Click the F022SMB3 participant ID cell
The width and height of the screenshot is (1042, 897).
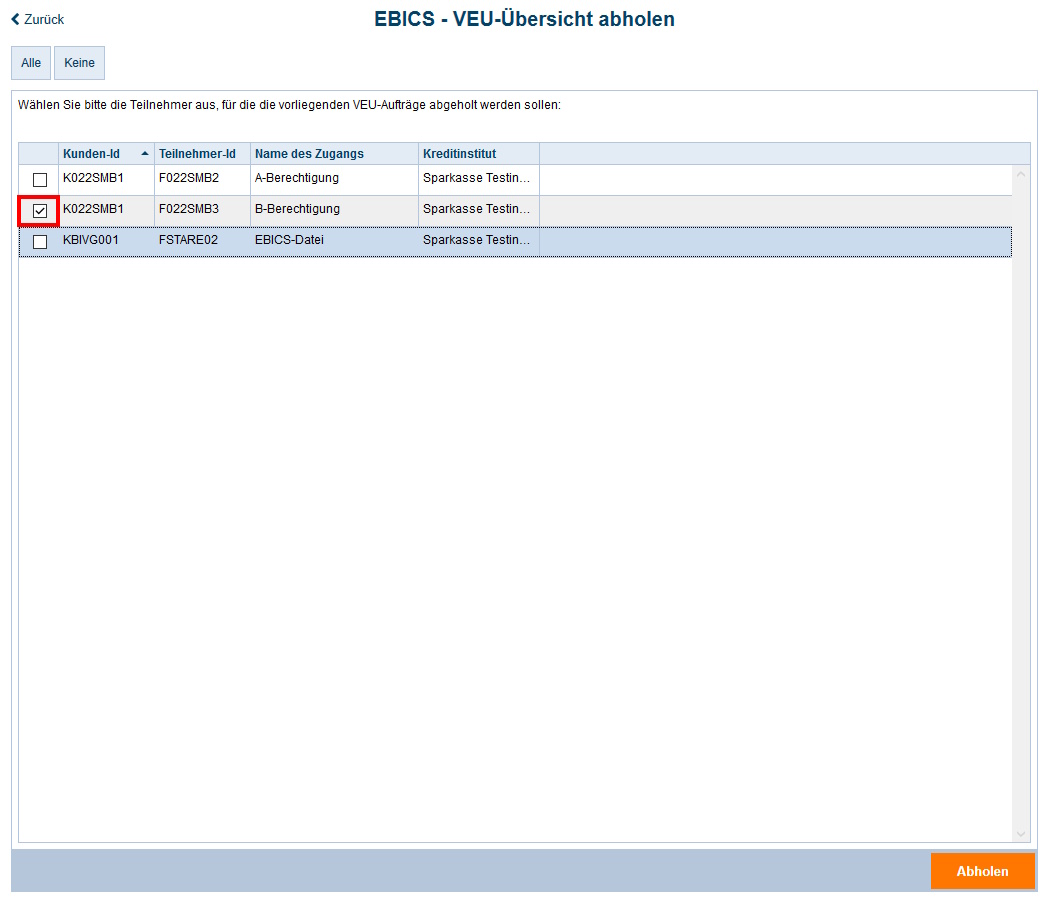pos(188,210)
